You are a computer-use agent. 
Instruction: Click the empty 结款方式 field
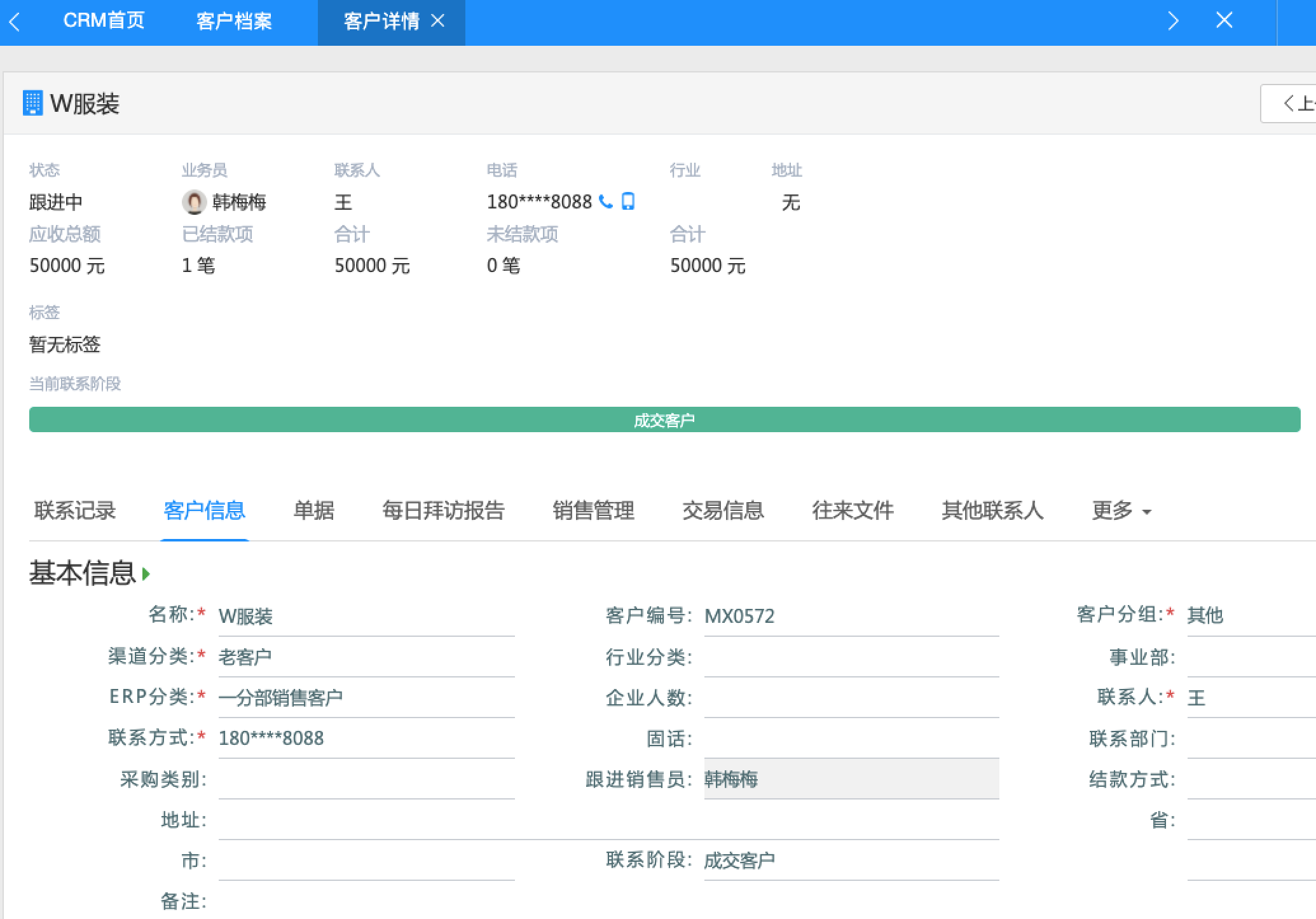click(1251, 779)
